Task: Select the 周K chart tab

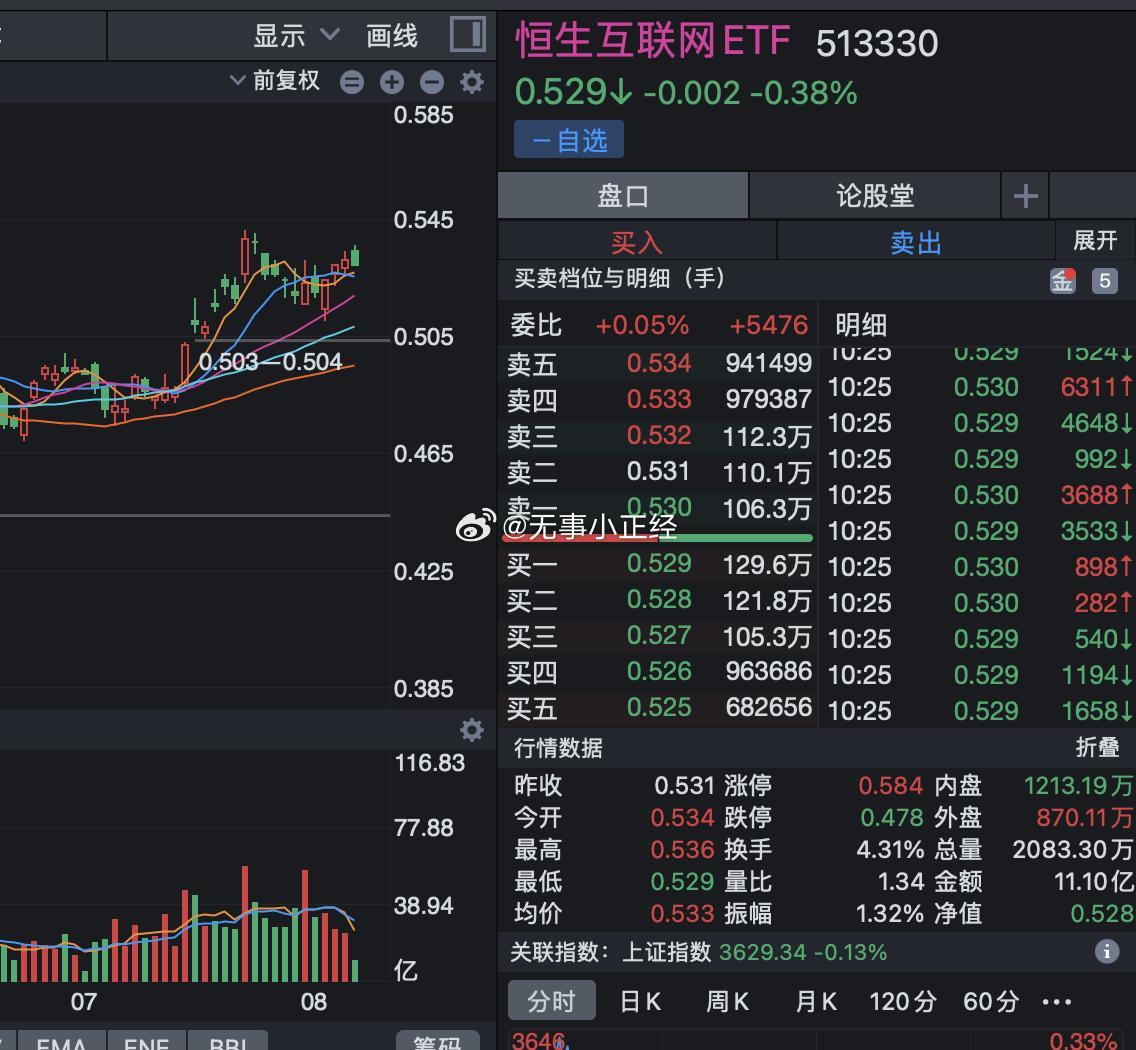Action: point(727,1001)
